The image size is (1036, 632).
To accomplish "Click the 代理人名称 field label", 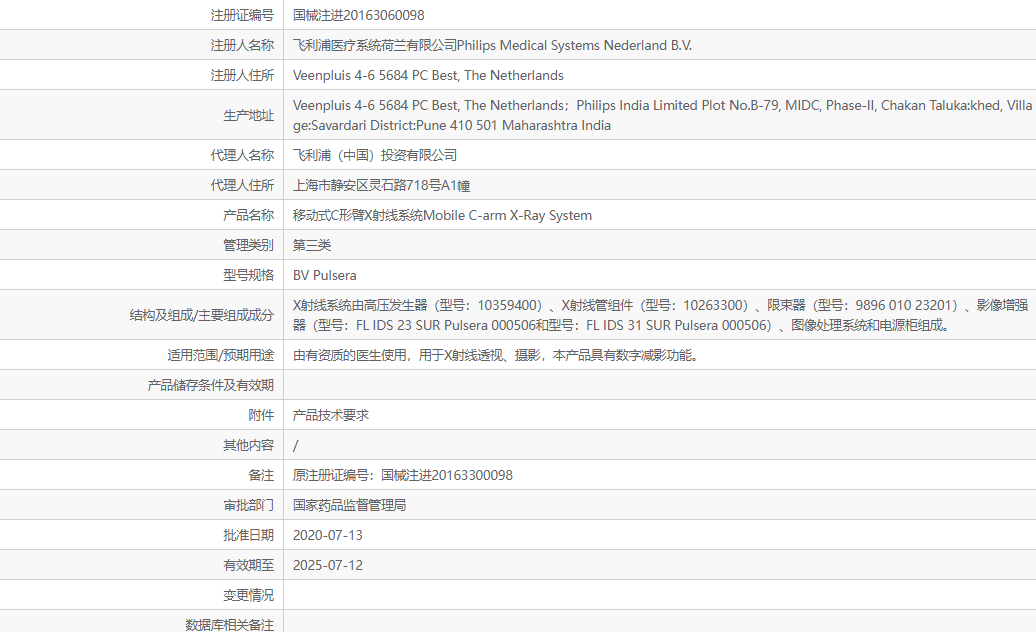I will click(242, 155).
